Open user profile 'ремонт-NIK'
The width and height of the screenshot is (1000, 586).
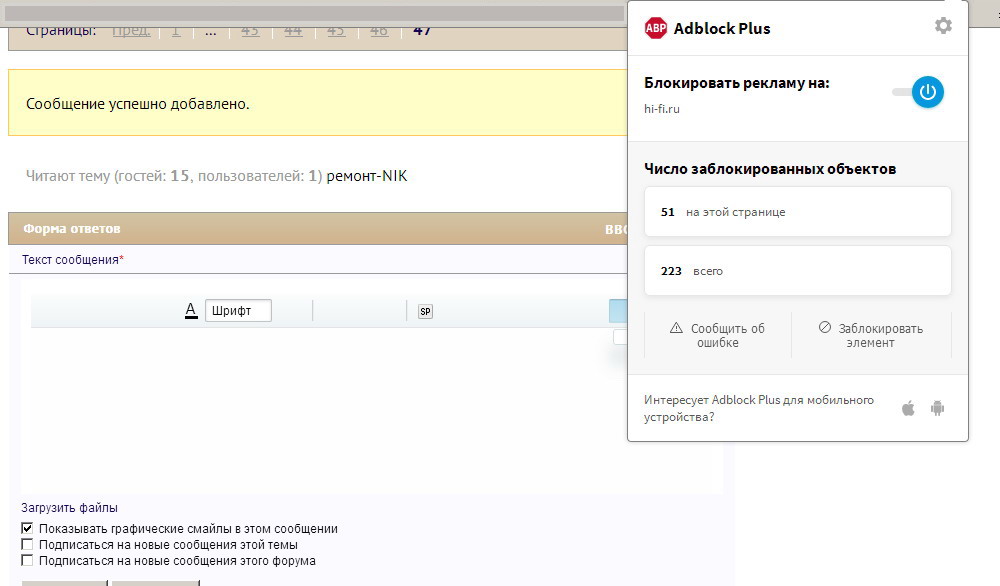366,176
